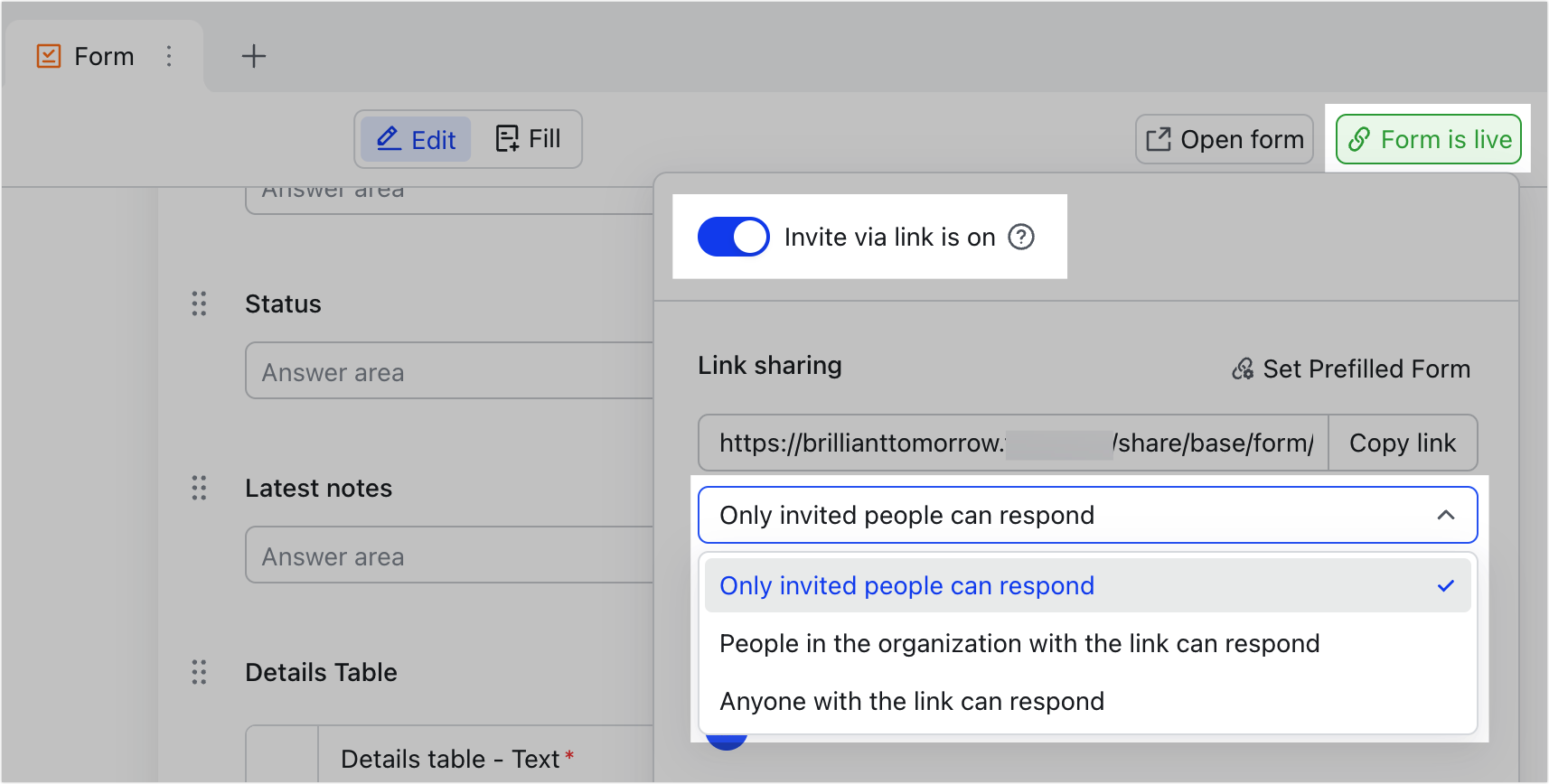Click the help question mark next to Invite via link

point(1021,237)
